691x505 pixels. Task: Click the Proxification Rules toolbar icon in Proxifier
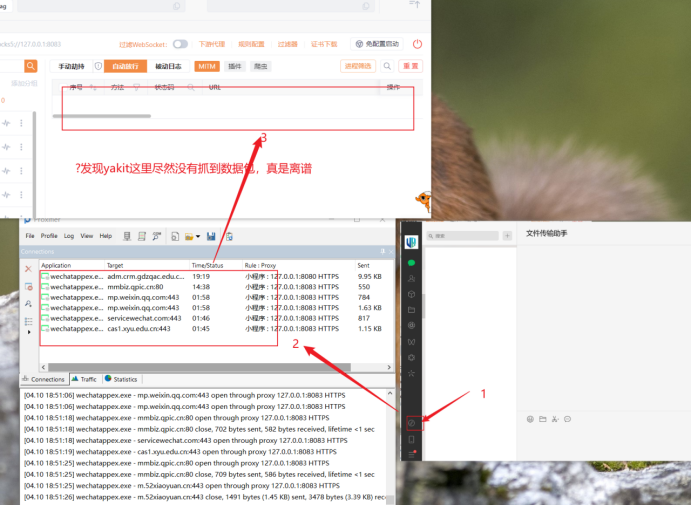pos(142,237)
